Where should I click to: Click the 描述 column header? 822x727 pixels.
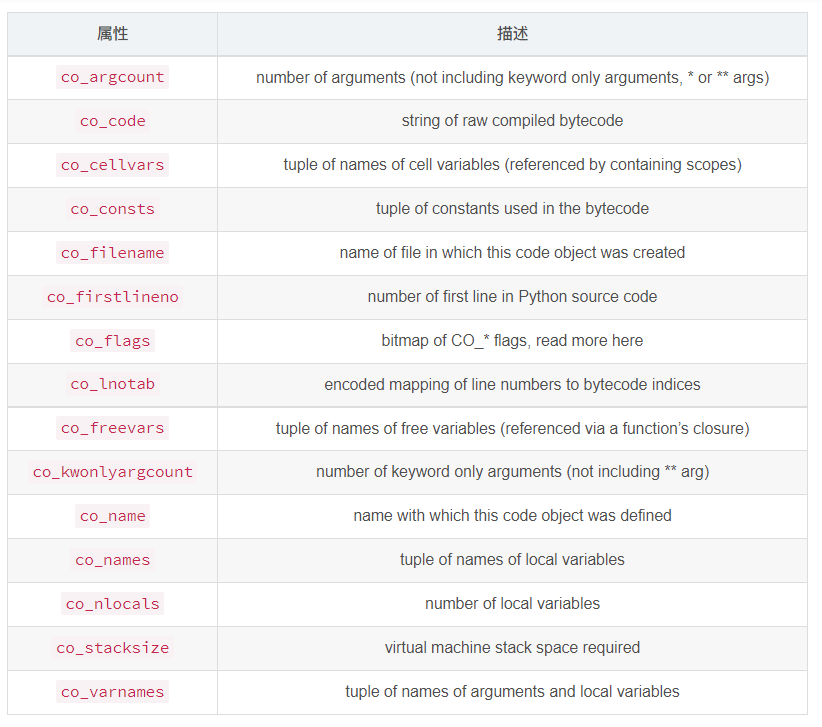(x=512, y=34)
